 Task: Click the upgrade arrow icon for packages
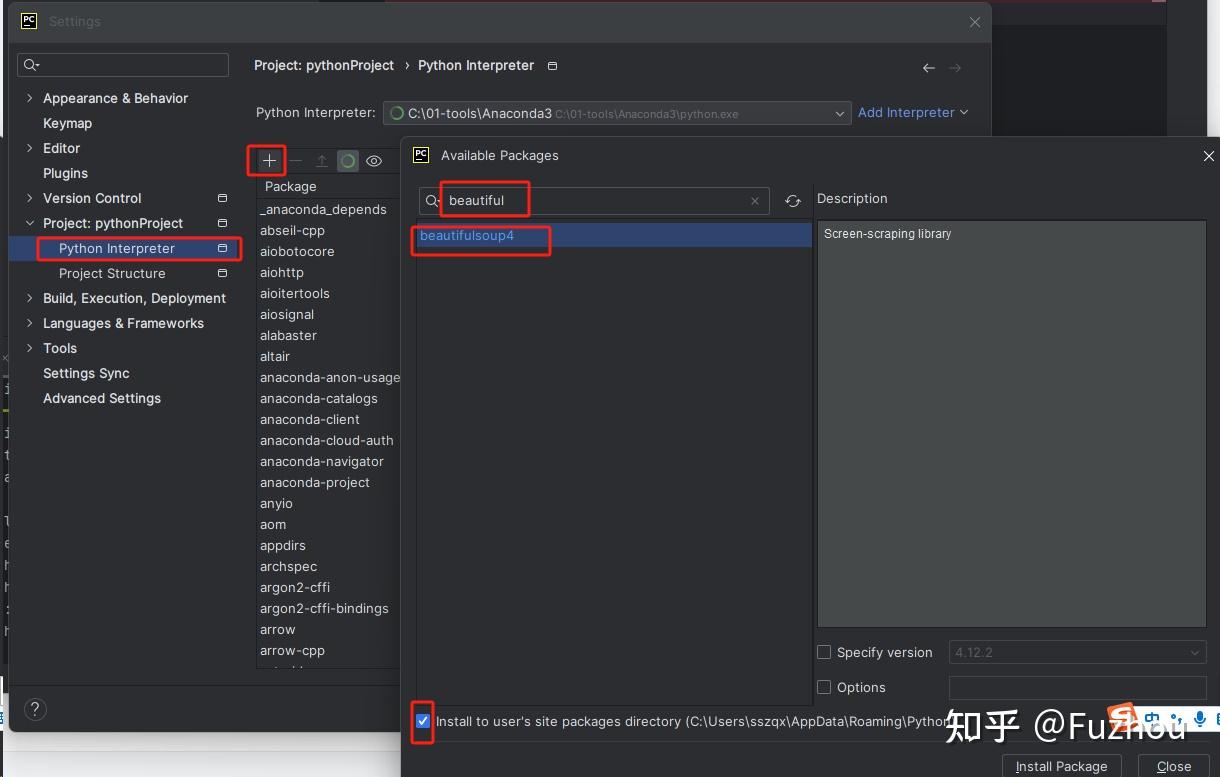321,160
